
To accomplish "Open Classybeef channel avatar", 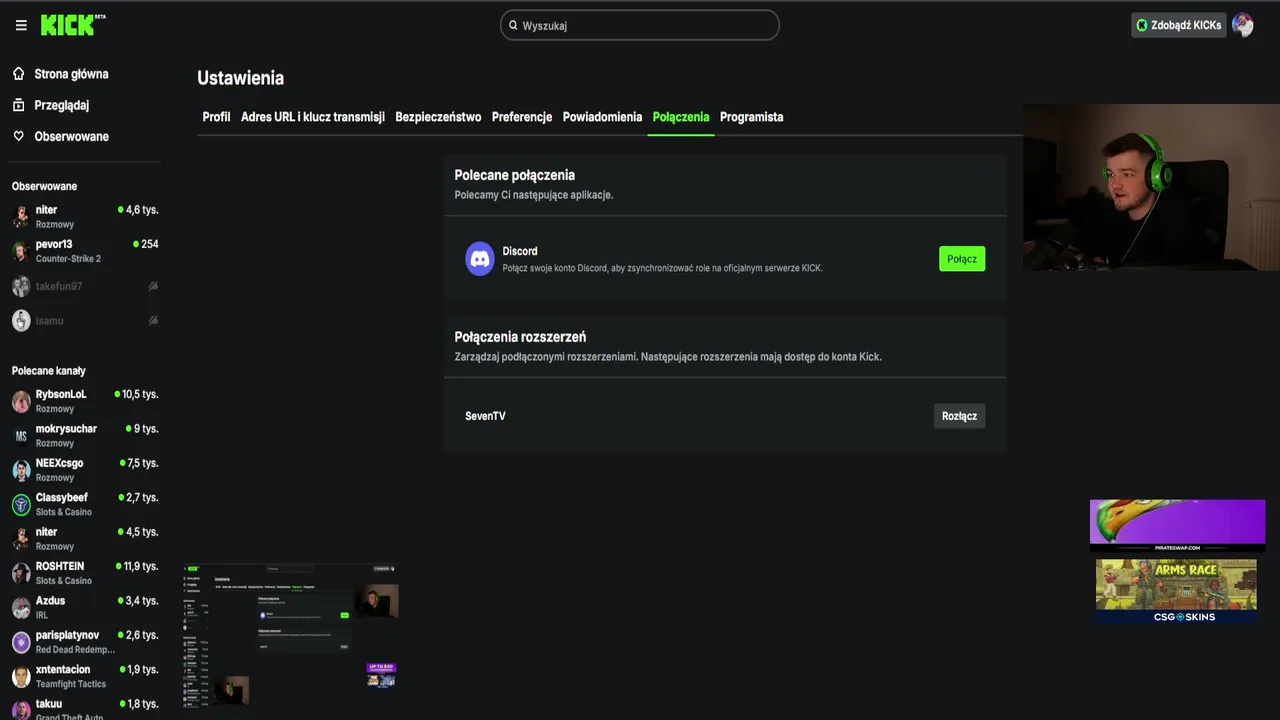I will pyautogui.click(x=21, y=504).
